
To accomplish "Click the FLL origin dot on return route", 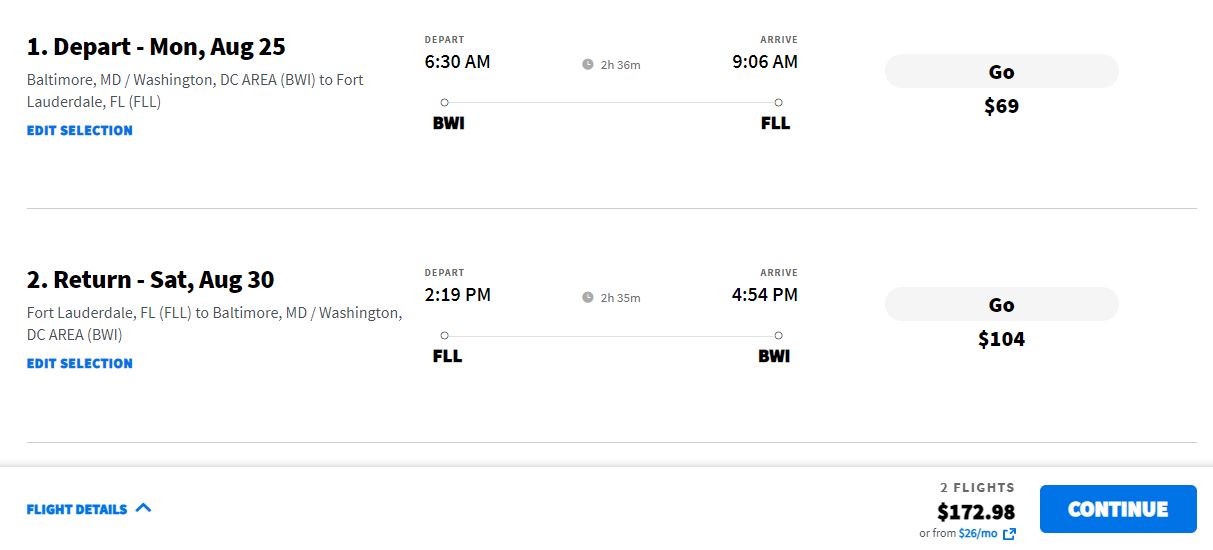I will pyautogui.click(x=444, y=335).
